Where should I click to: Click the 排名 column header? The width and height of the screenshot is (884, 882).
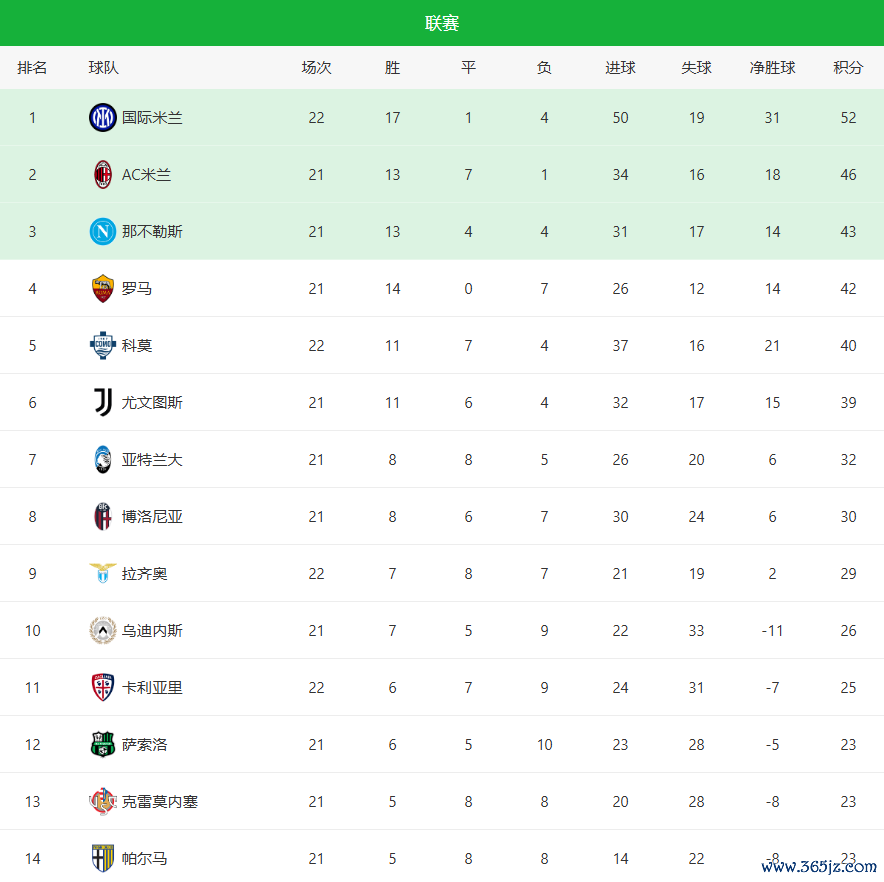(32, 68)
